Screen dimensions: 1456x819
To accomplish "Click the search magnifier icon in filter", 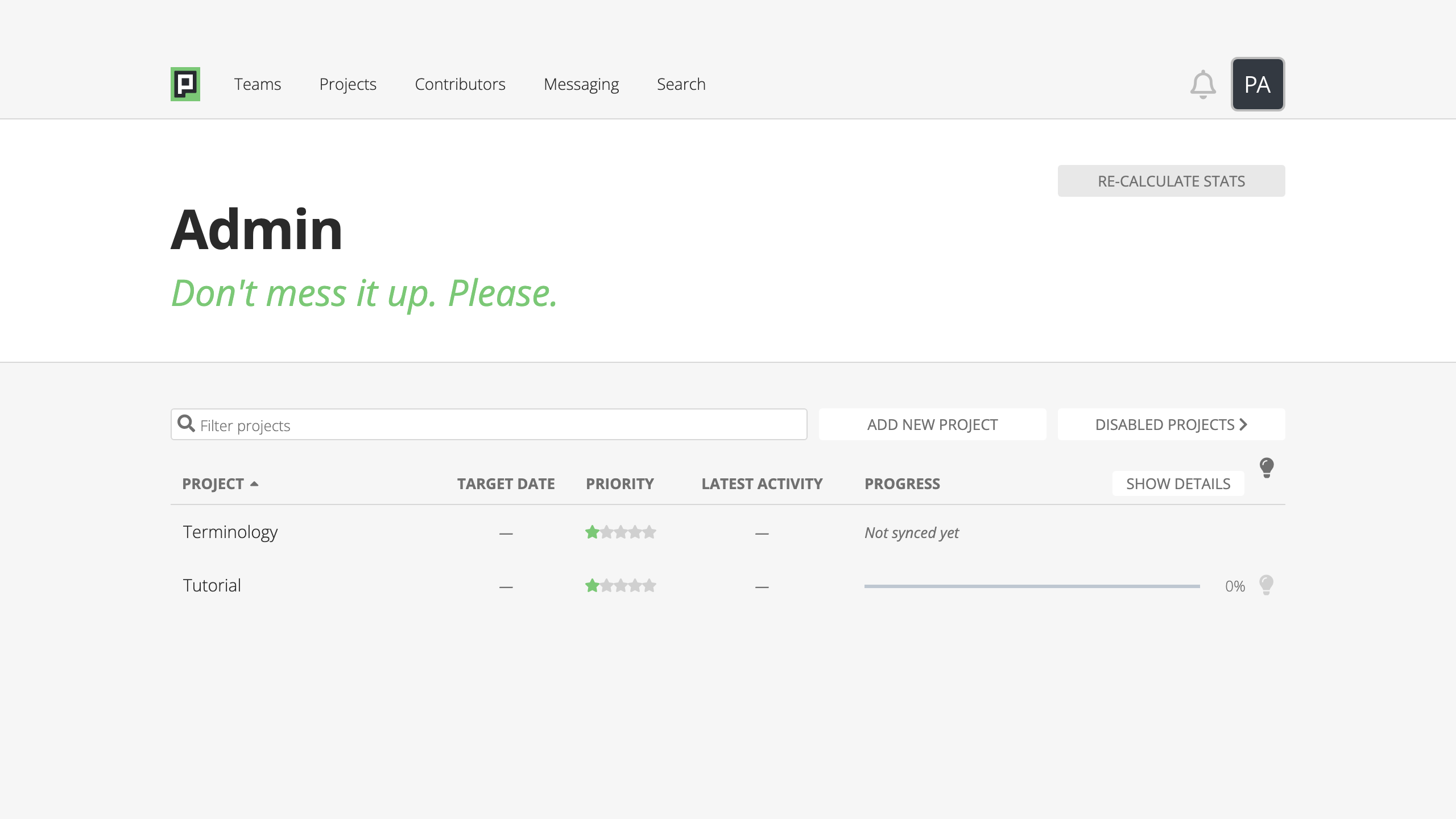I will pos(186,423).
